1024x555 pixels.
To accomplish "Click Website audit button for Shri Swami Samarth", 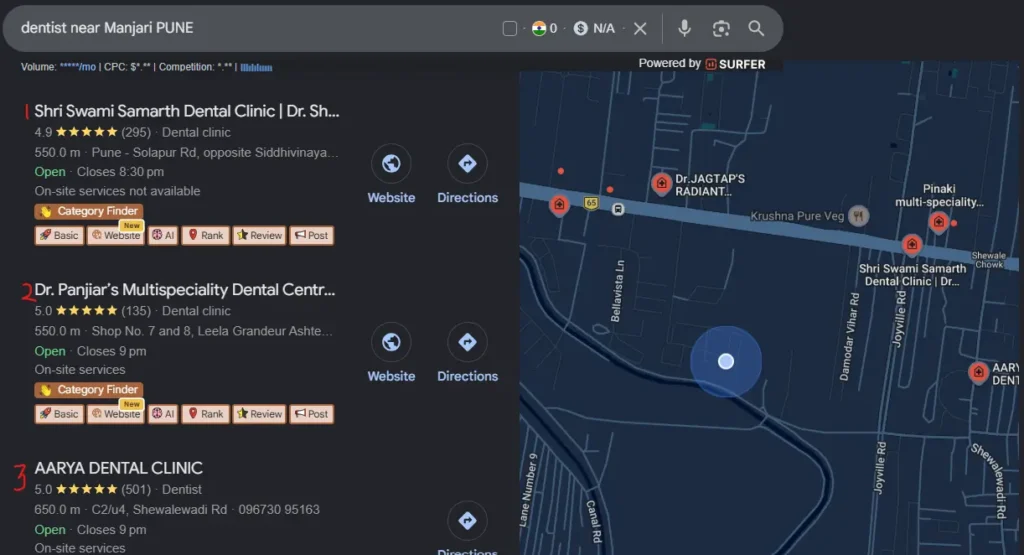I will click(x=116, y=235).
